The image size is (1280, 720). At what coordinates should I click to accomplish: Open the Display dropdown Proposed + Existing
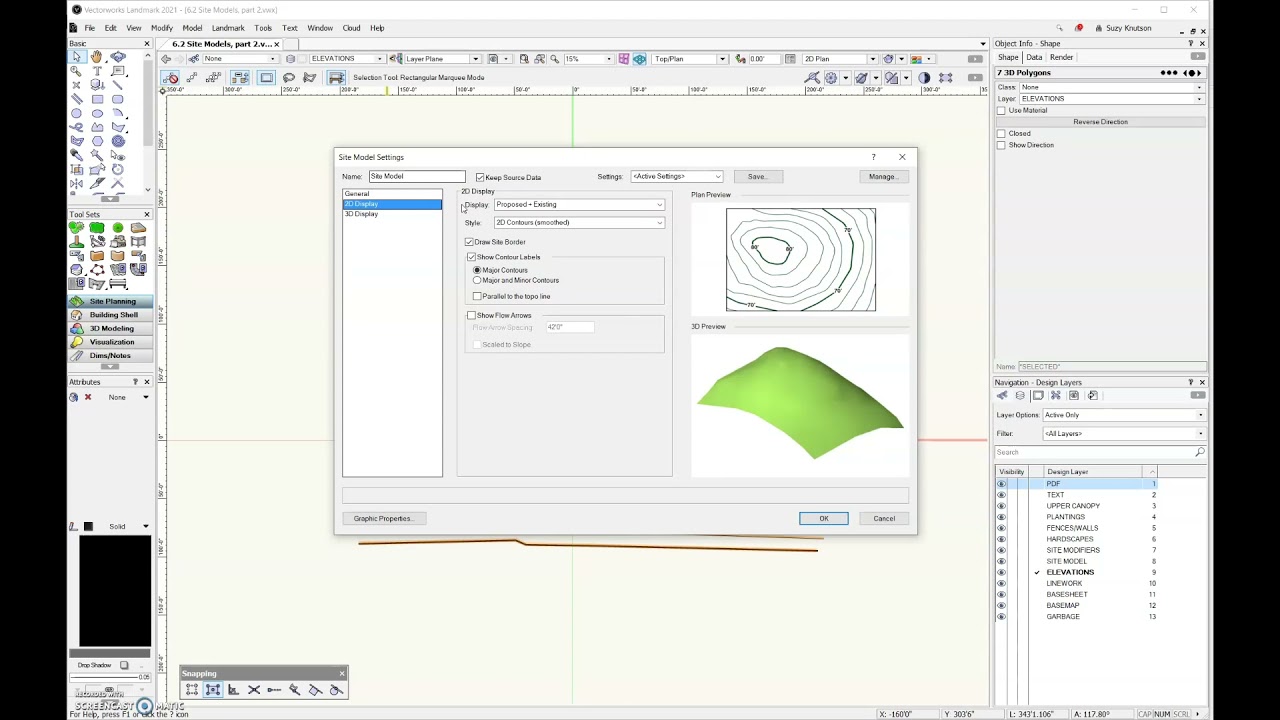pos(579,204)
